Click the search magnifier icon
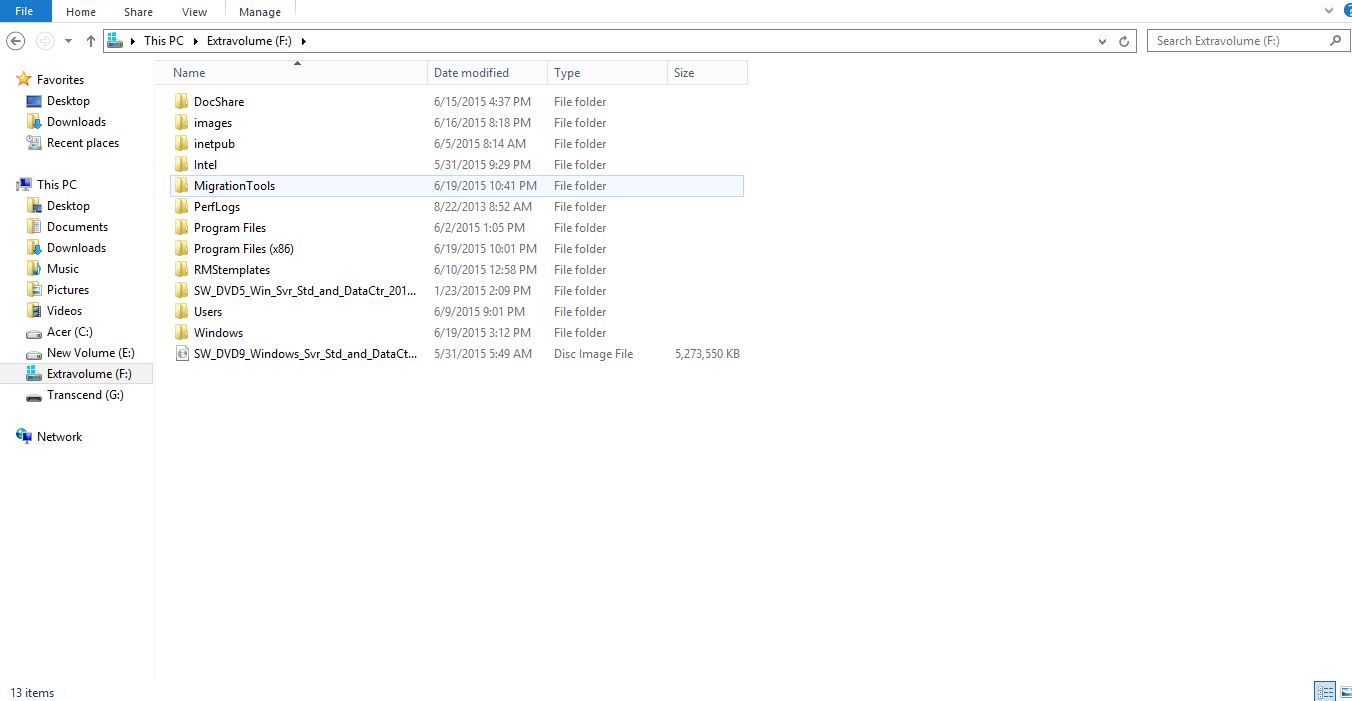Image resolution: width=1352 pixels, height=701 pixels. click(x=1335, y=41)
